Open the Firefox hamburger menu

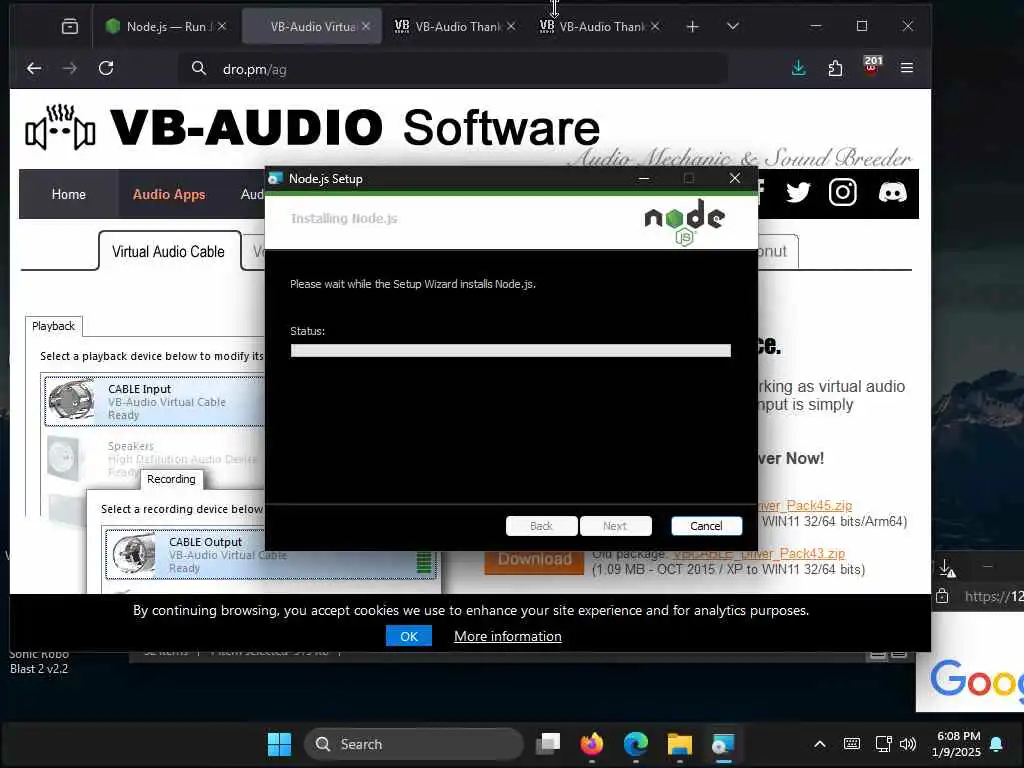coord(907,68)
